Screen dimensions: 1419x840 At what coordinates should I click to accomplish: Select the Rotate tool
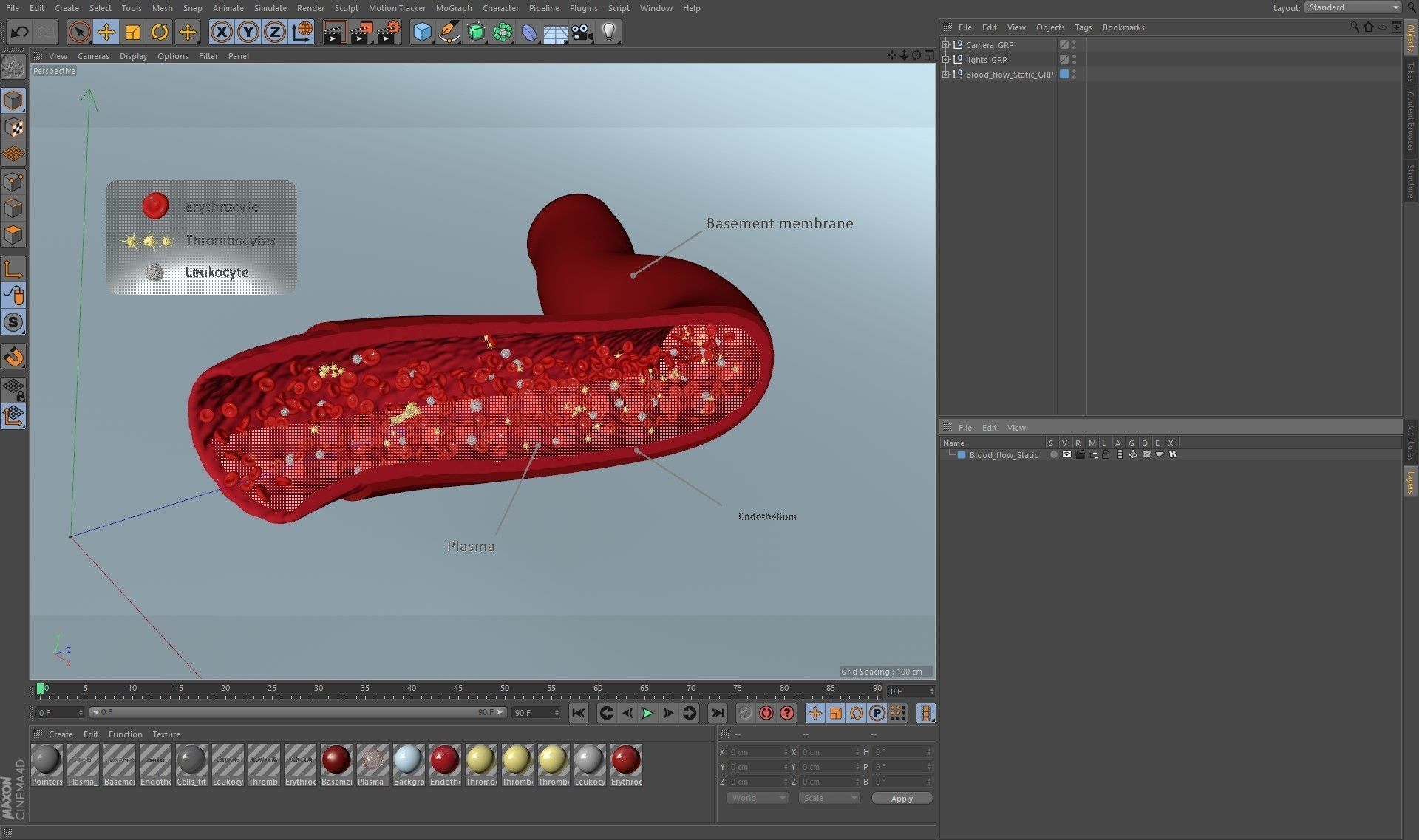tap(160, 32)
